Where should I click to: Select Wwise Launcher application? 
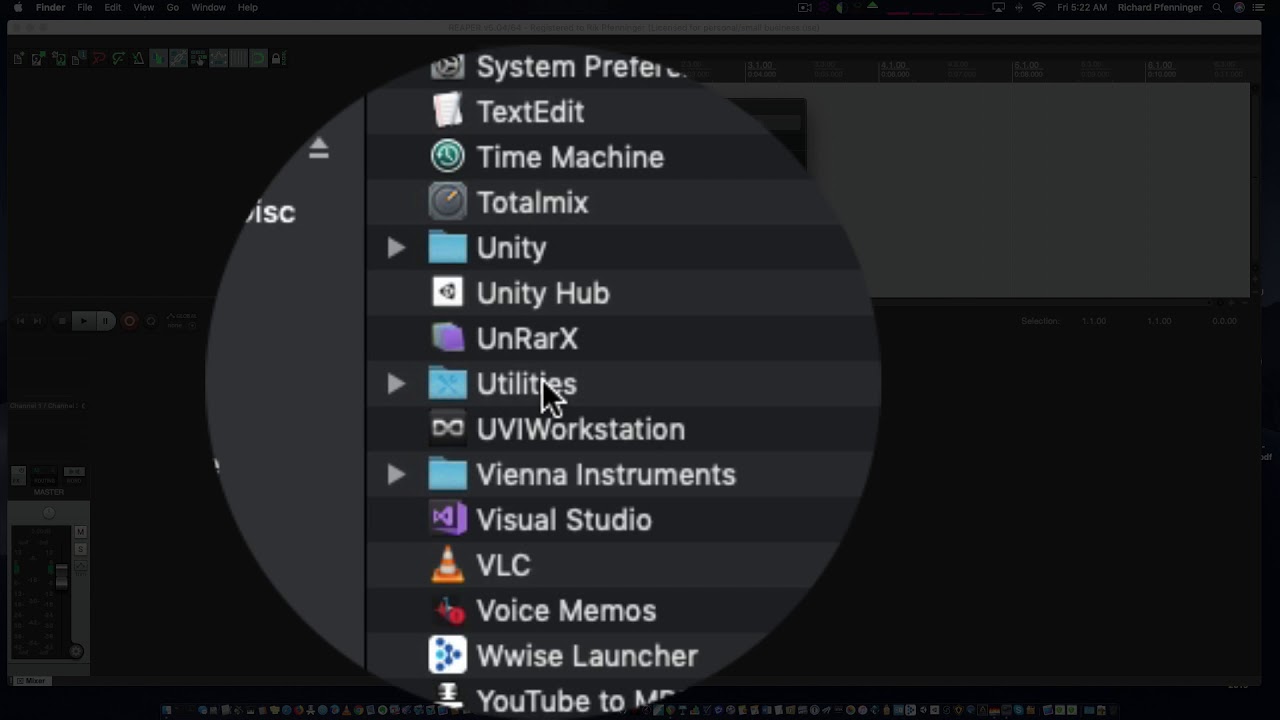pos(564,656)
